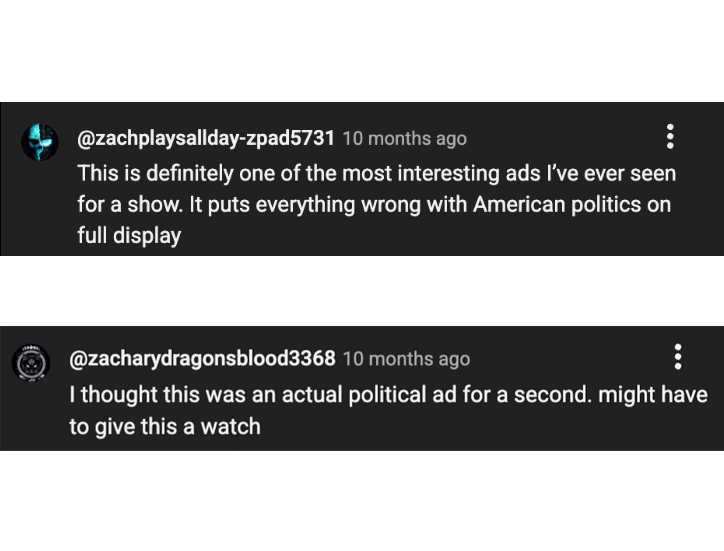Click the words "might have" in second comment
Screen dimensions: 724x551
(653, 395)
